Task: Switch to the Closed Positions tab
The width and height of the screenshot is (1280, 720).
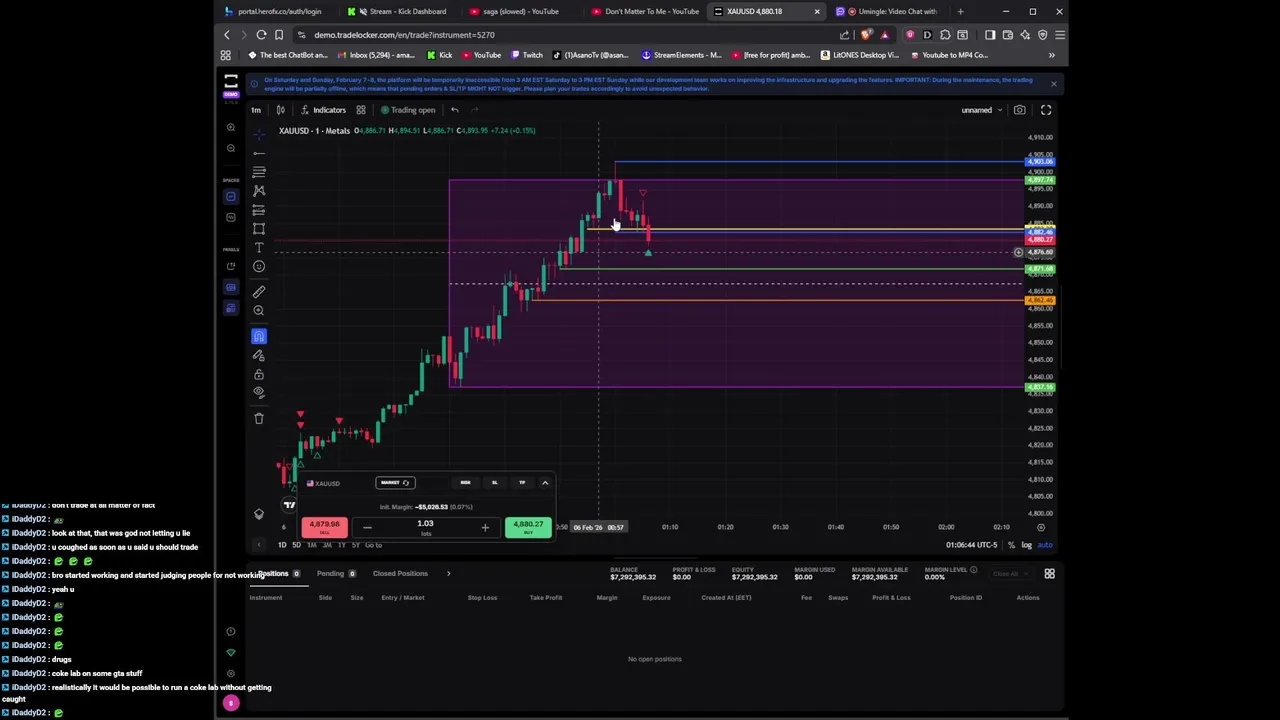Action: click(400, 574)
